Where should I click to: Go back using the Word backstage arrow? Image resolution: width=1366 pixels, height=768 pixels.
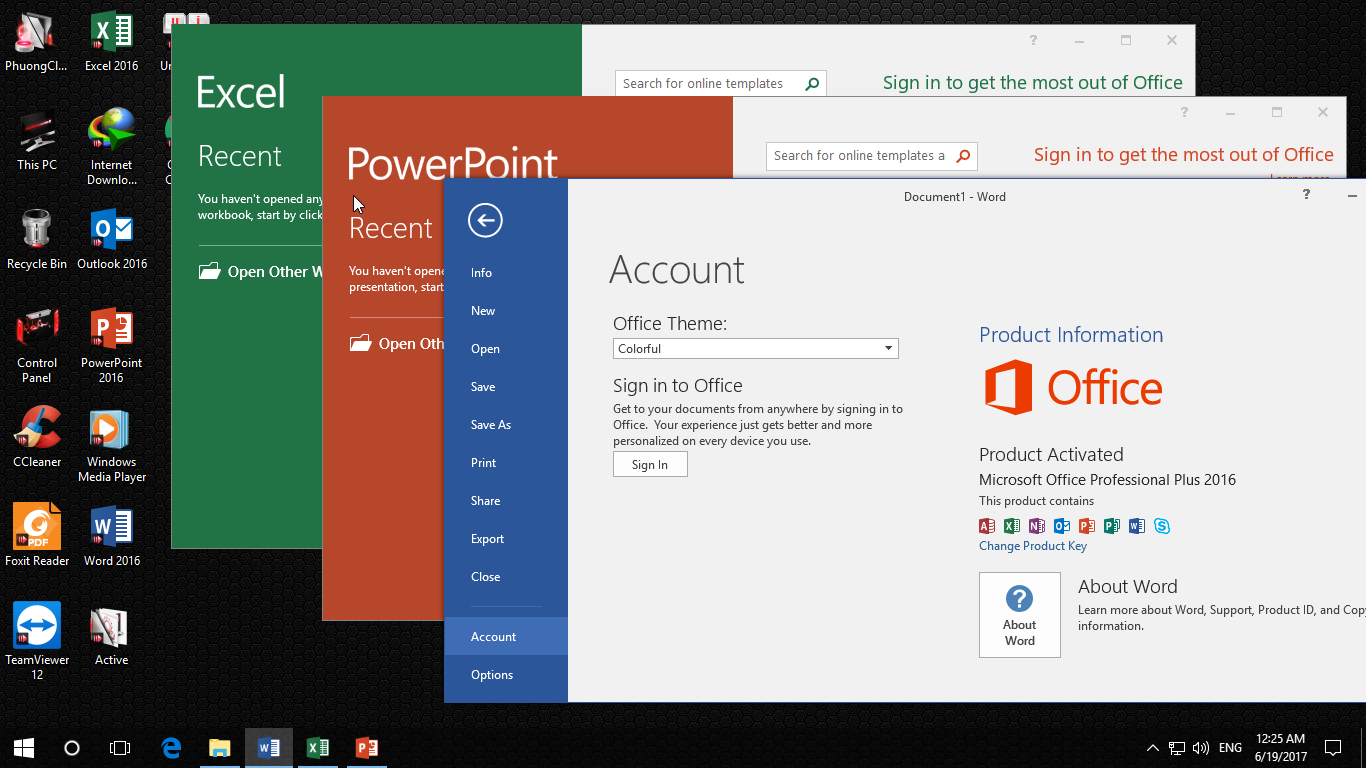[x=485, y=220]
